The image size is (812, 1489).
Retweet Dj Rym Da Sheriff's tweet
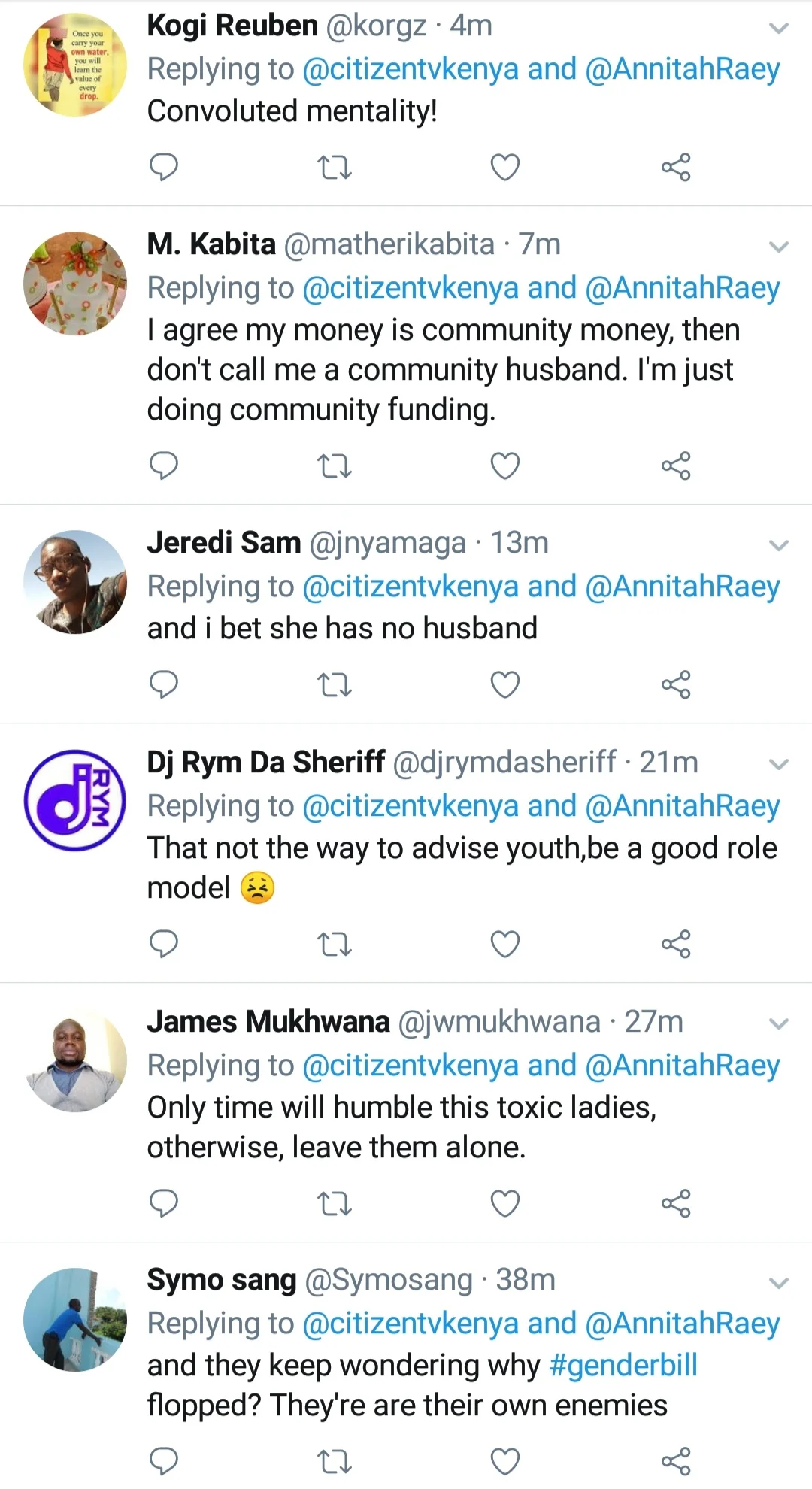[x=334, y=944]
